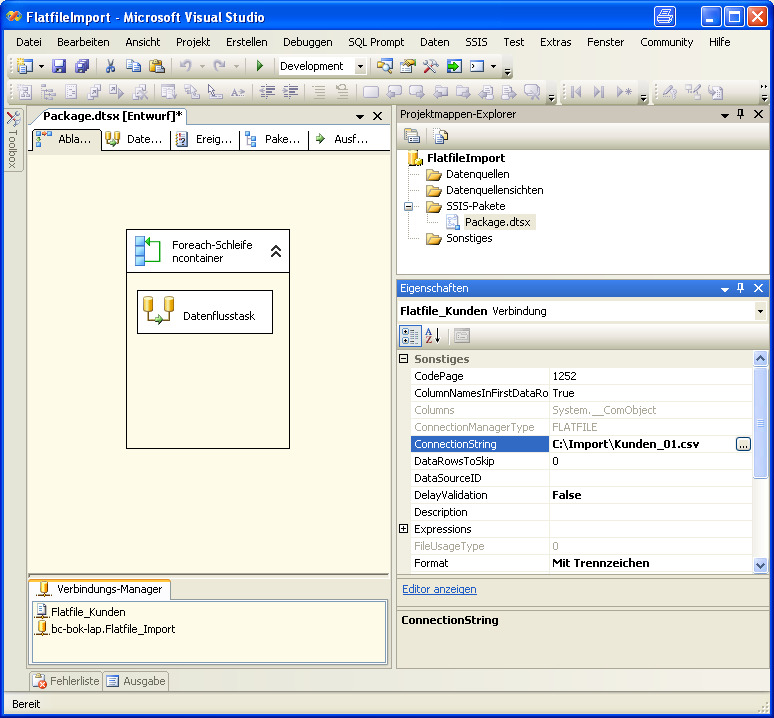Select the Datenquellen folder
Screen dimensions: 774x718
pyautogui.click(x=477, y=174)
